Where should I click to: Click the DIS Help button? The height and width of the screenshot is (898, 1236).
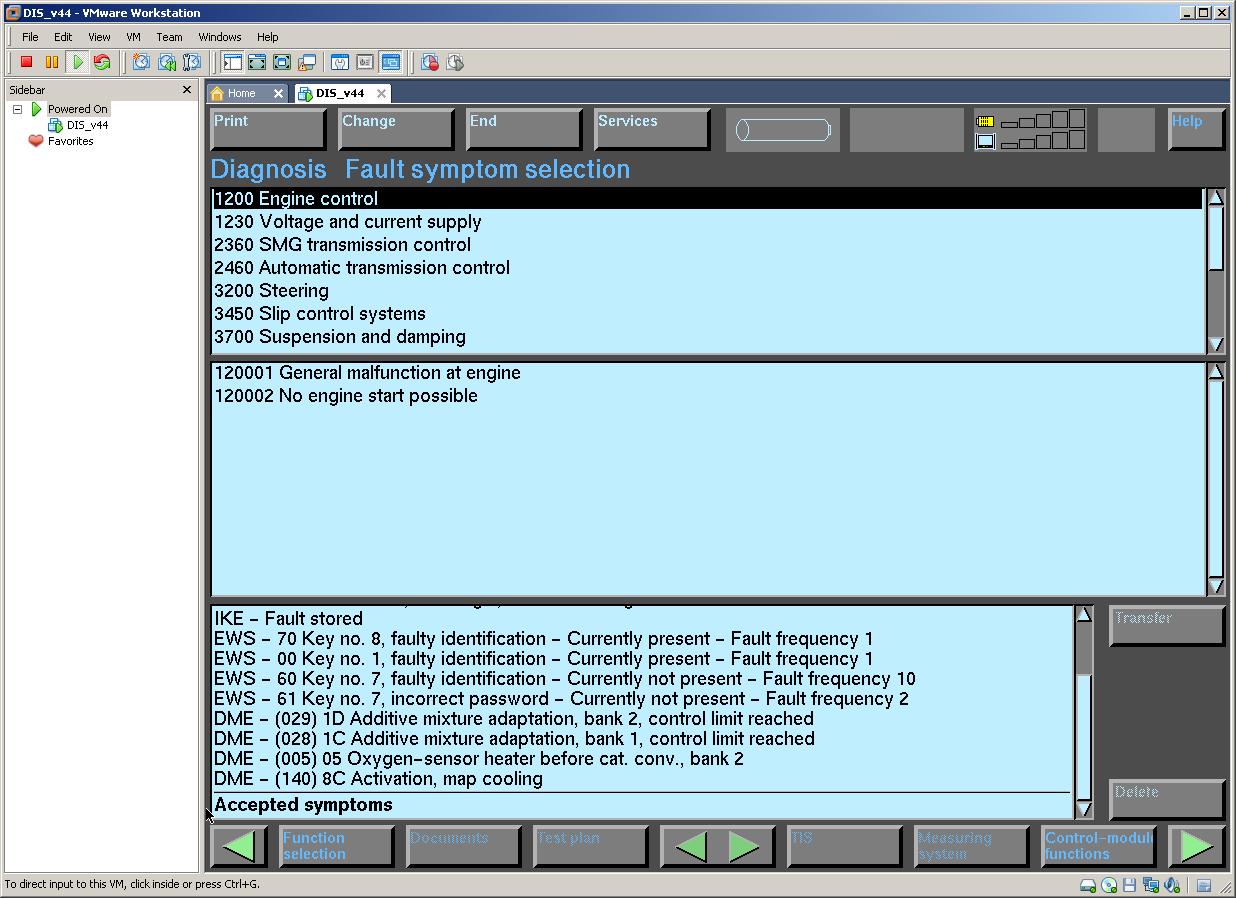(1196, 130)
